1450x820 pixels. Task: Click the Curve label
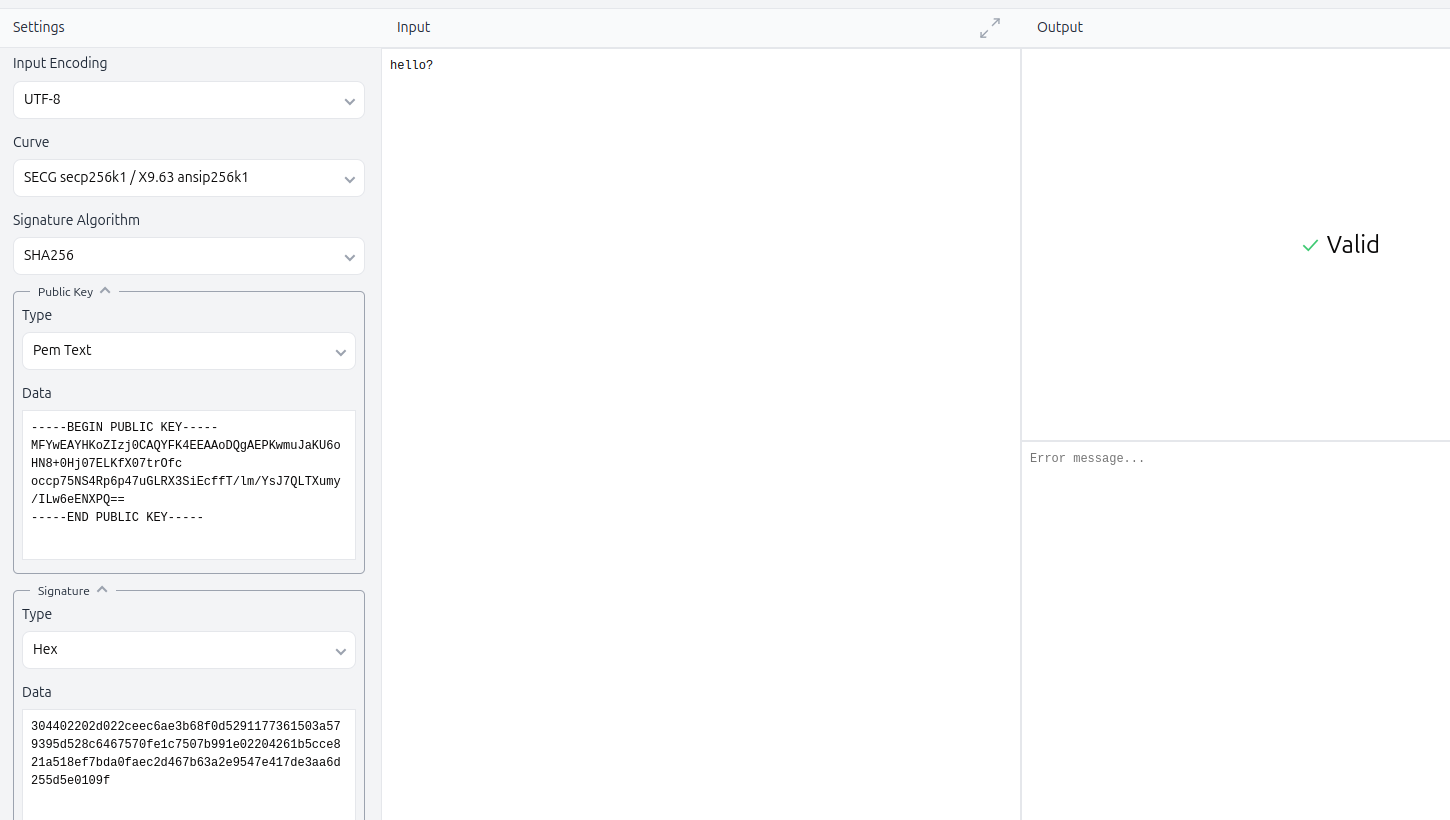click(x=31, y=142)
